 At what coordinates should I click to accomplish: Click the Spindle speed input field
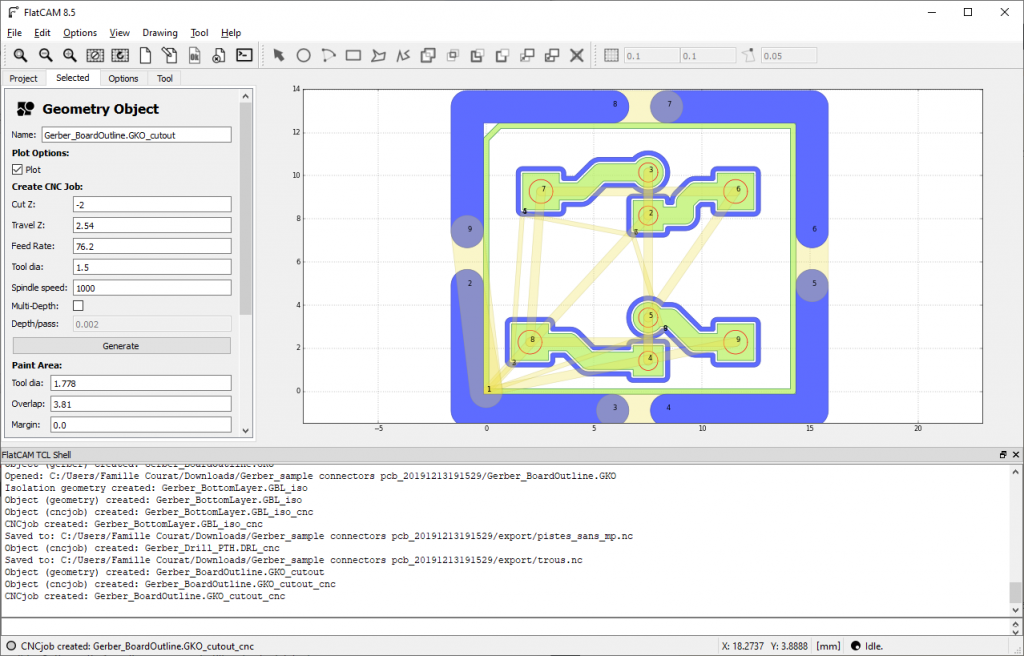[x=152, y=288]
